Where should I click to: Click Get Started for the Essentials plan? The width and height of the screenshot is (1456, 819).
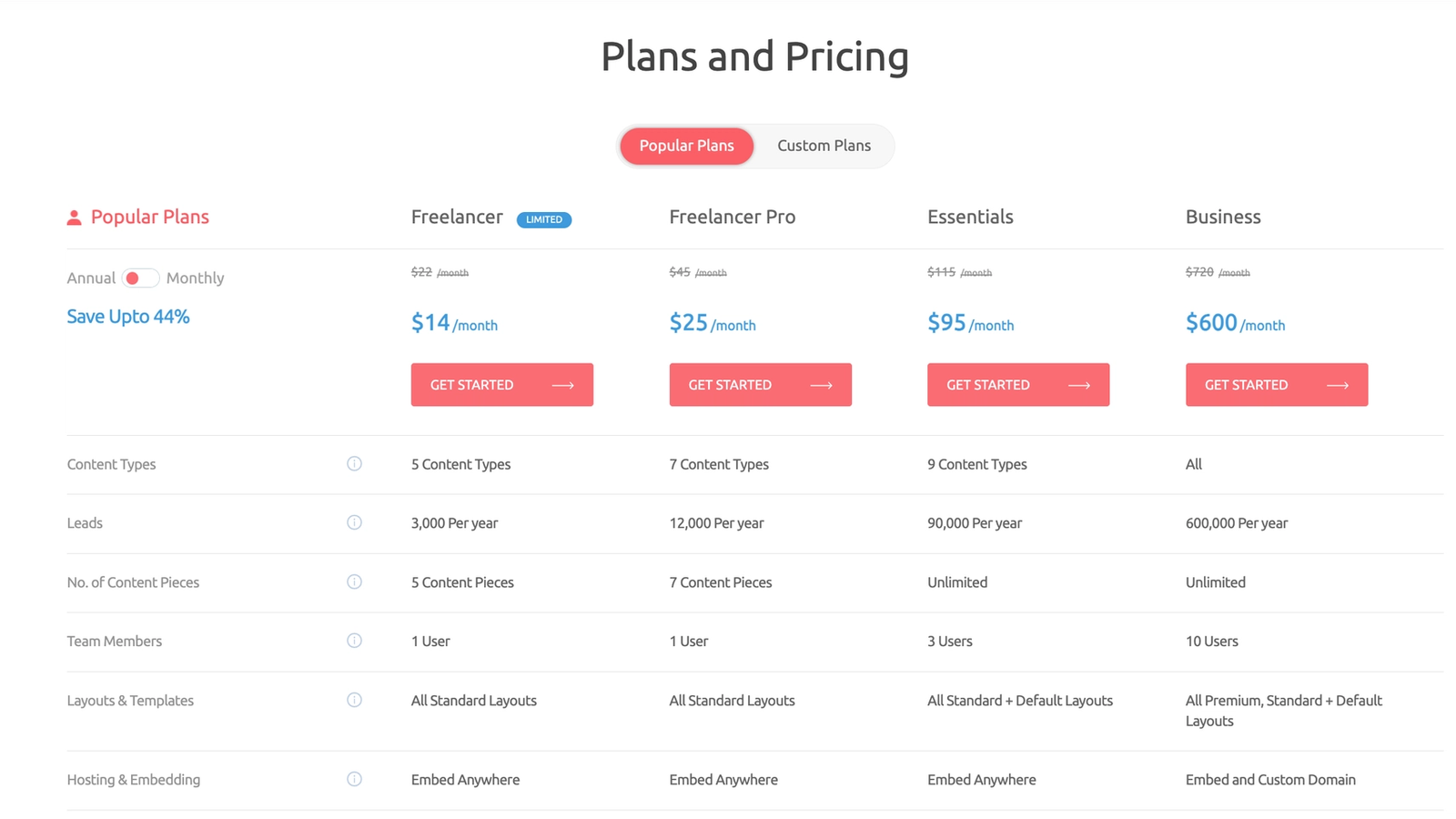(1017, 384)
